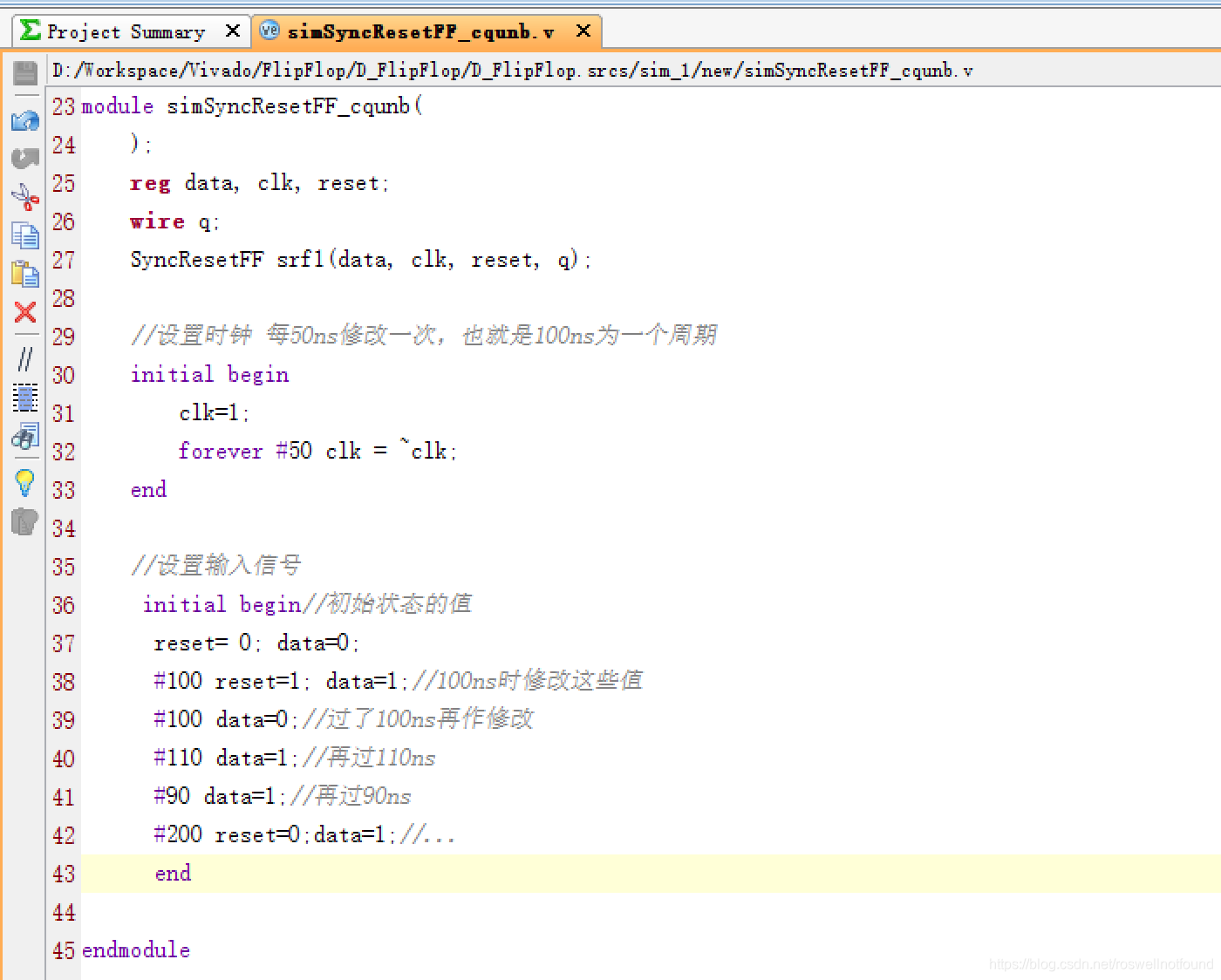This screenshot has width=1221, height=980.
Task: Click line number 30 in the gutter
Action: point(64,375)
